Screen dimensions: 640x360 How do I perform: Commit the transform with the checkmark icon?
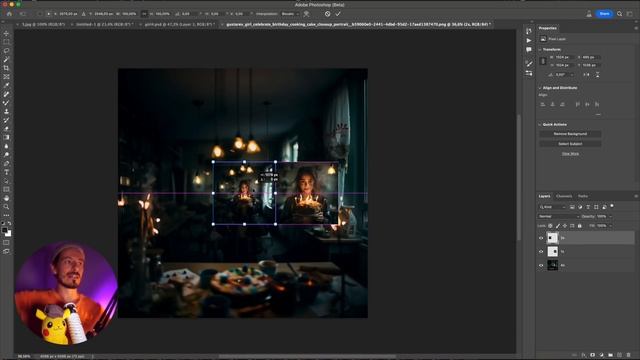coord(338,14)
